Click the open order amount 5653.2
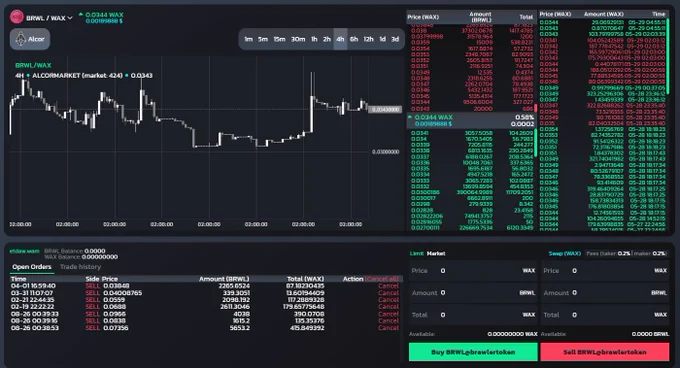680x368 pixels. coord(239,328)
